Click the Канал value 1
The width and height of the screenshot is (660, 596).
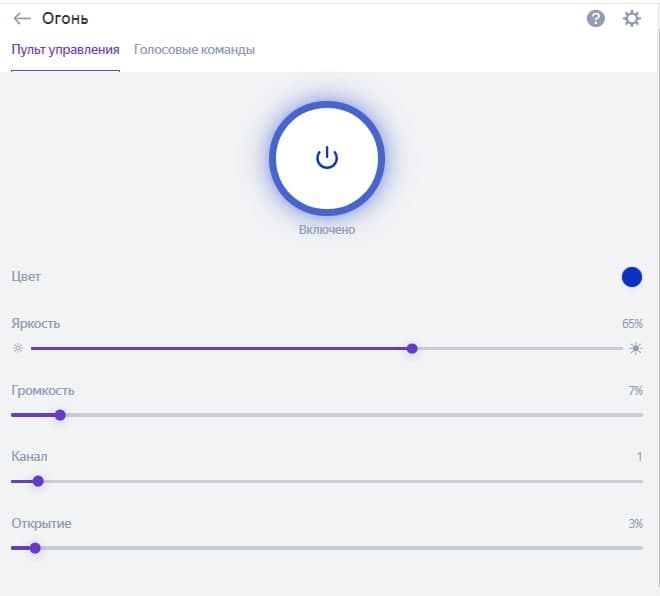pyautogui.click(x=639, y=457)
